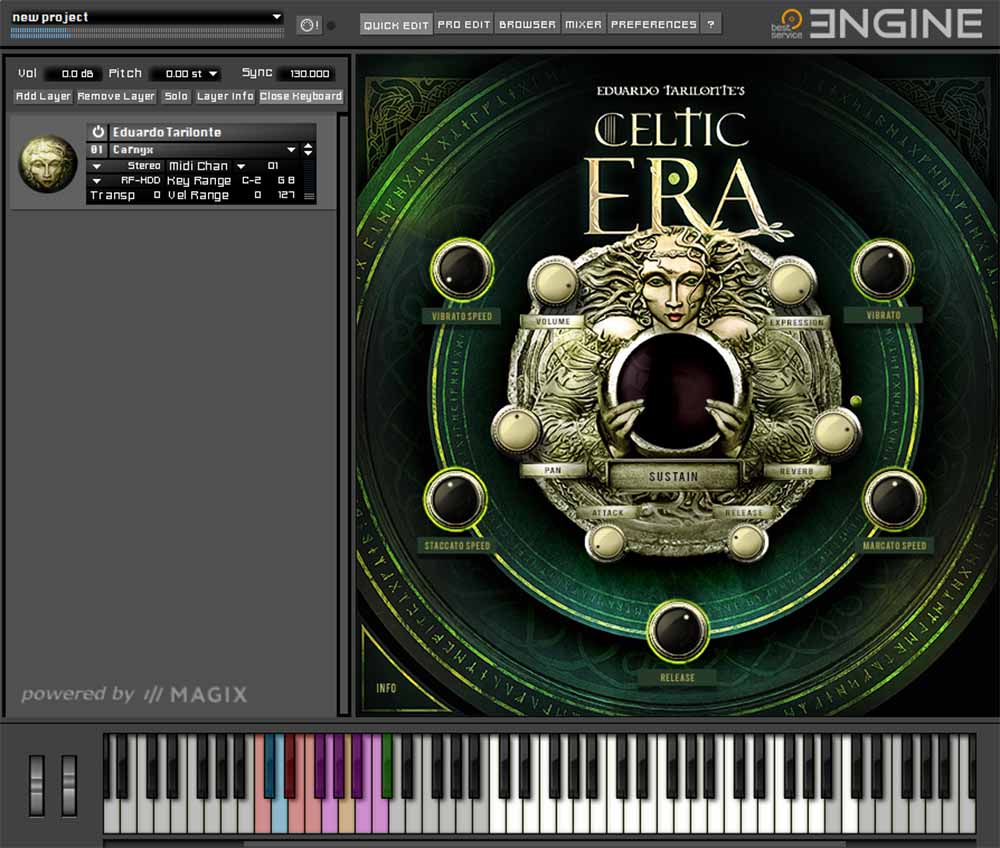Click the bottom Release knob
1000x848 pixels.
(678, 629)
